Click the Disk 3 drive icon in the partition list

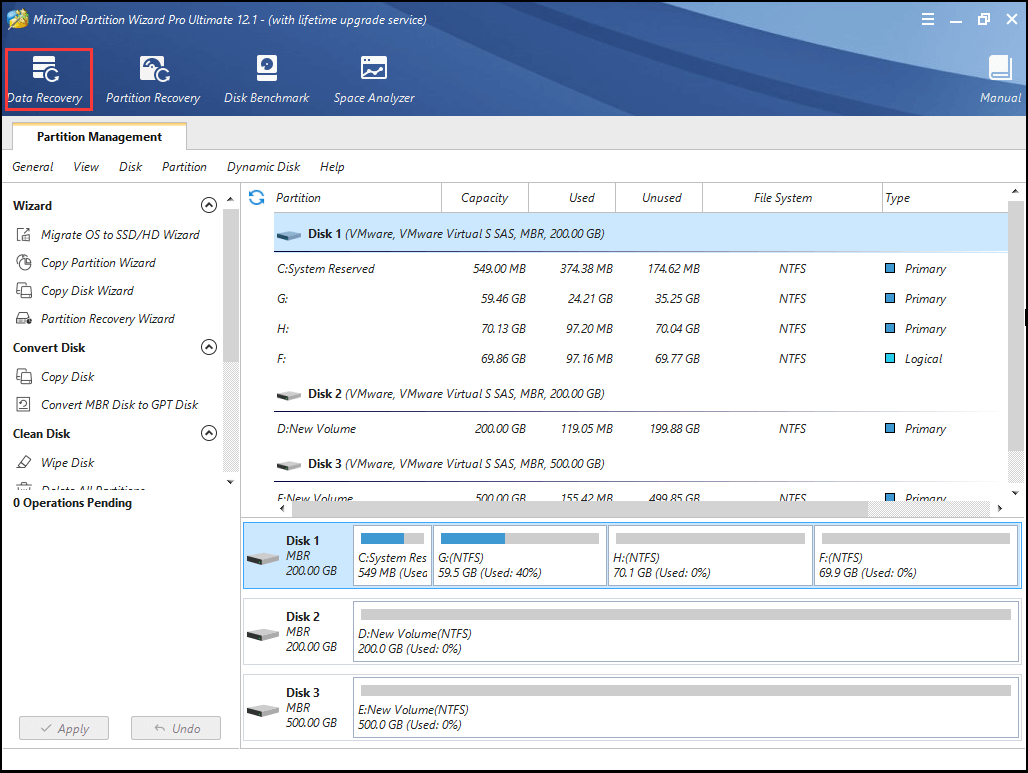pos(288,465)
